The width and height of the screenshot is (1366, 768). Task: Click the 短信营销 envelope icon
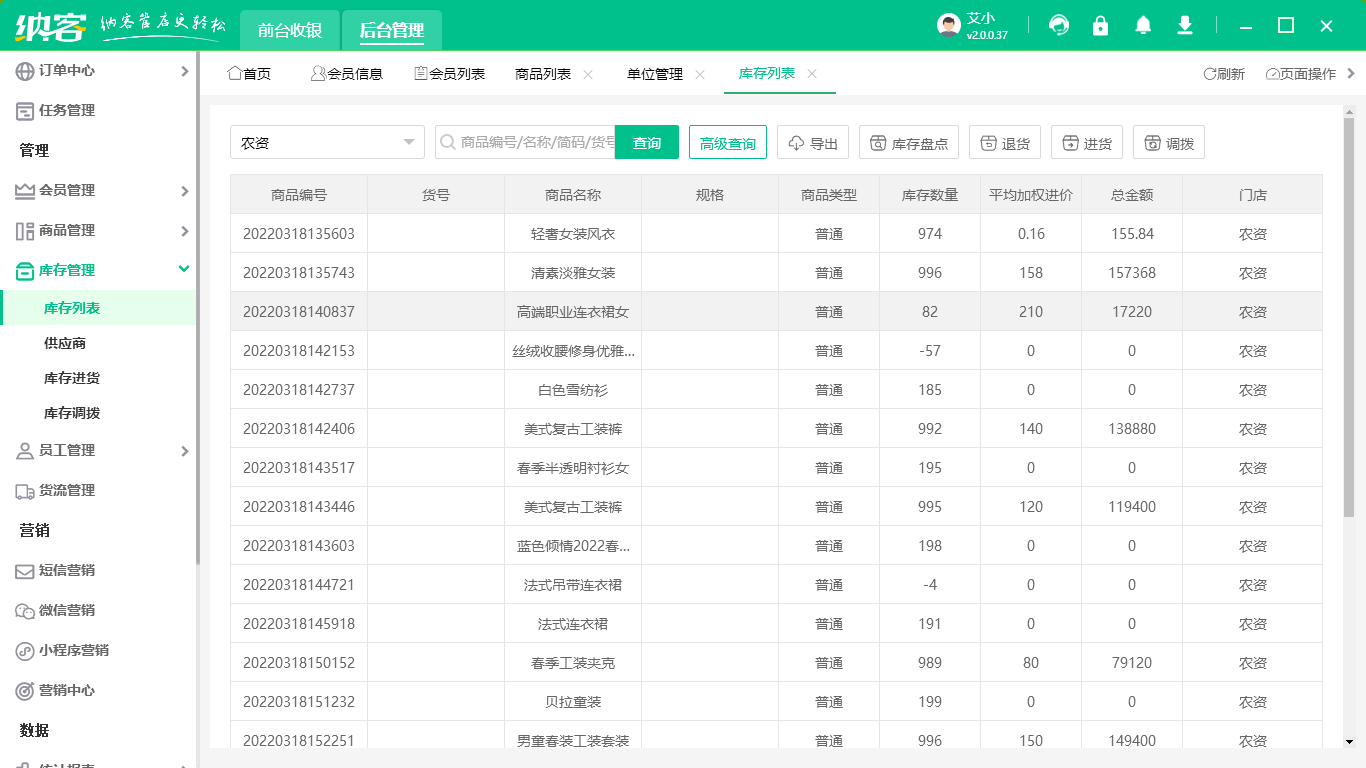pos(24,571)
